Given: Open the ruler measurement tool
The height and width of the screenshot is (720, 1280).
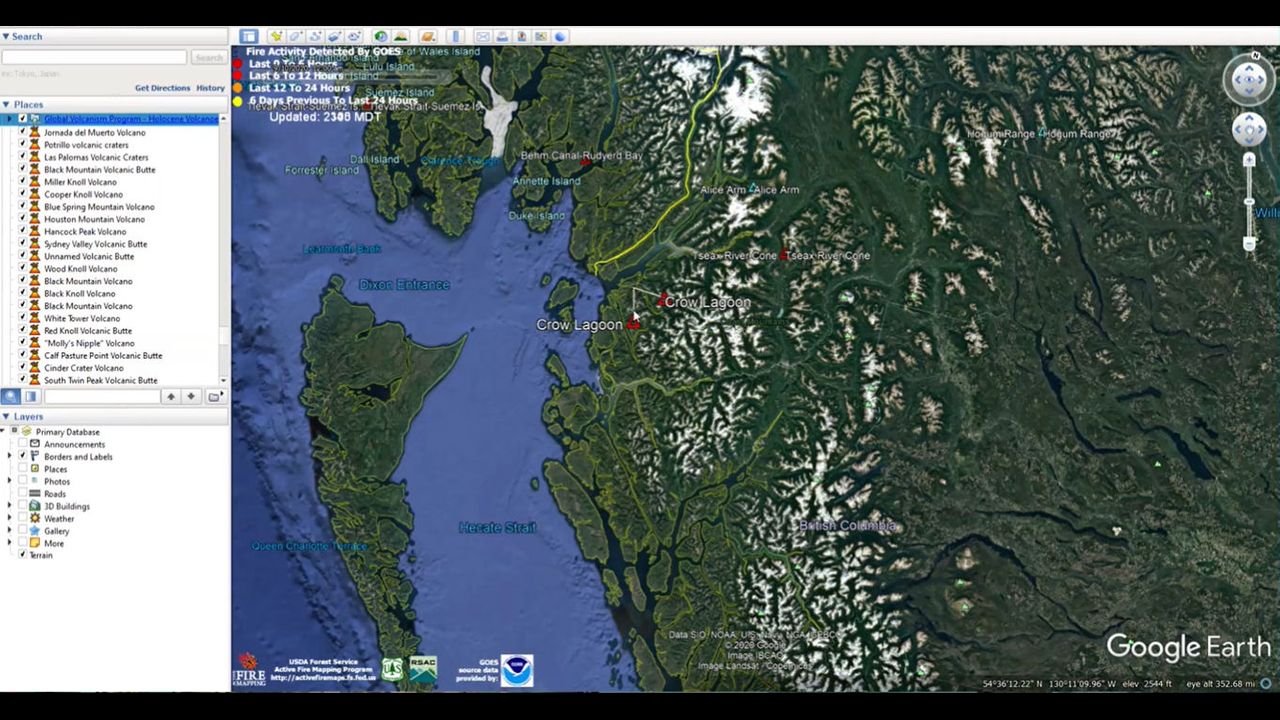Looking at the screenshot, I should click(x=456, y=37).
